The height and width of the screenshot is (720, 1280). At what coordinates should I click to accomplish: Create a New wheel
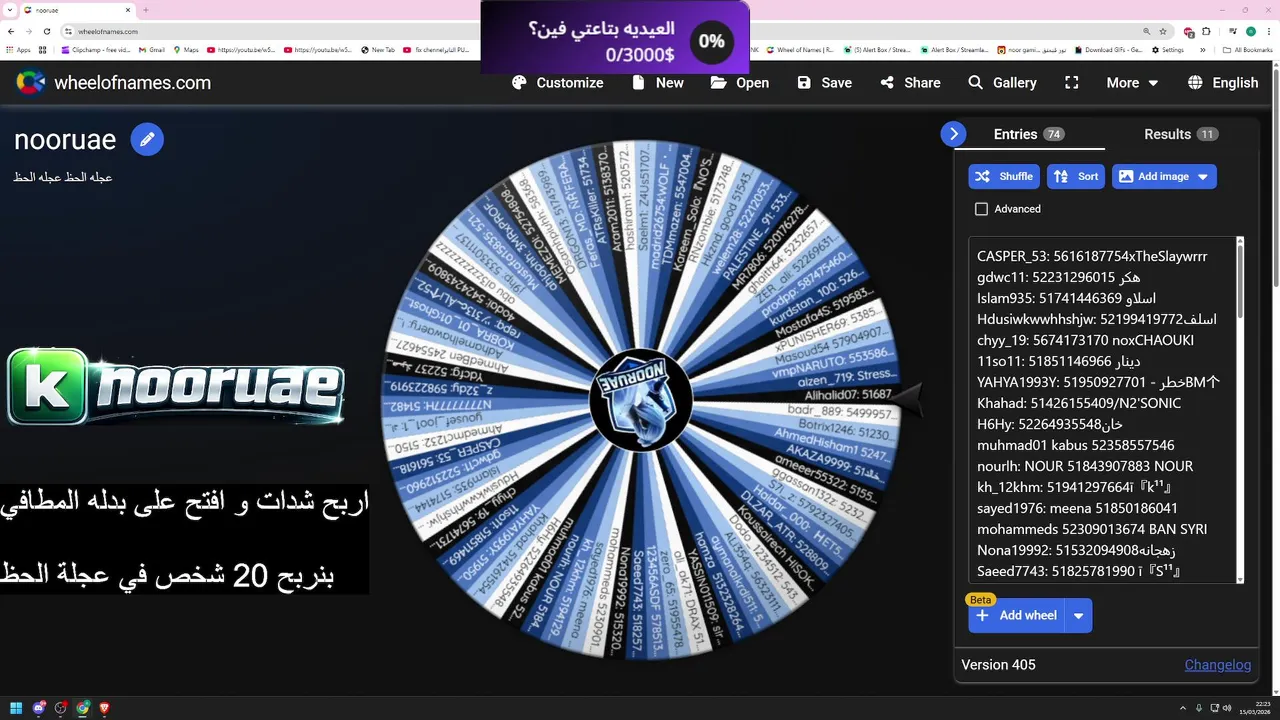click(658, 83)
